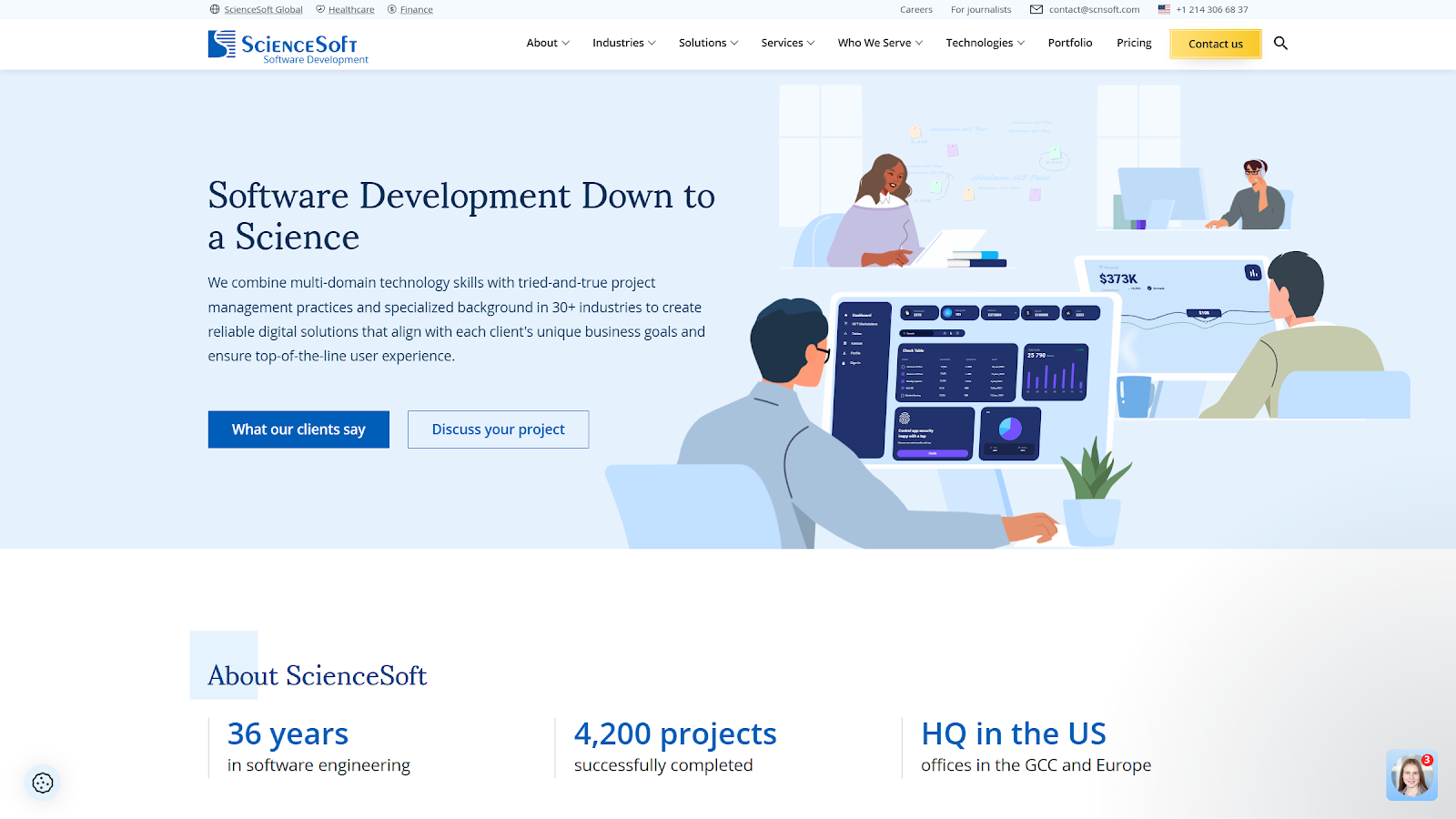
Task: Click the Healthcare shield icon
Action: pos(320,9)
